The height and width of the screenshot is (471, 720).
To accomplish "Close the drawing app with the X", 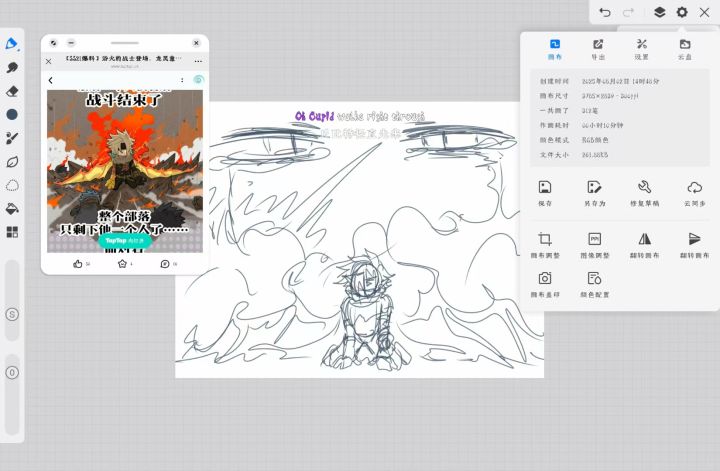I will [704, 12].
